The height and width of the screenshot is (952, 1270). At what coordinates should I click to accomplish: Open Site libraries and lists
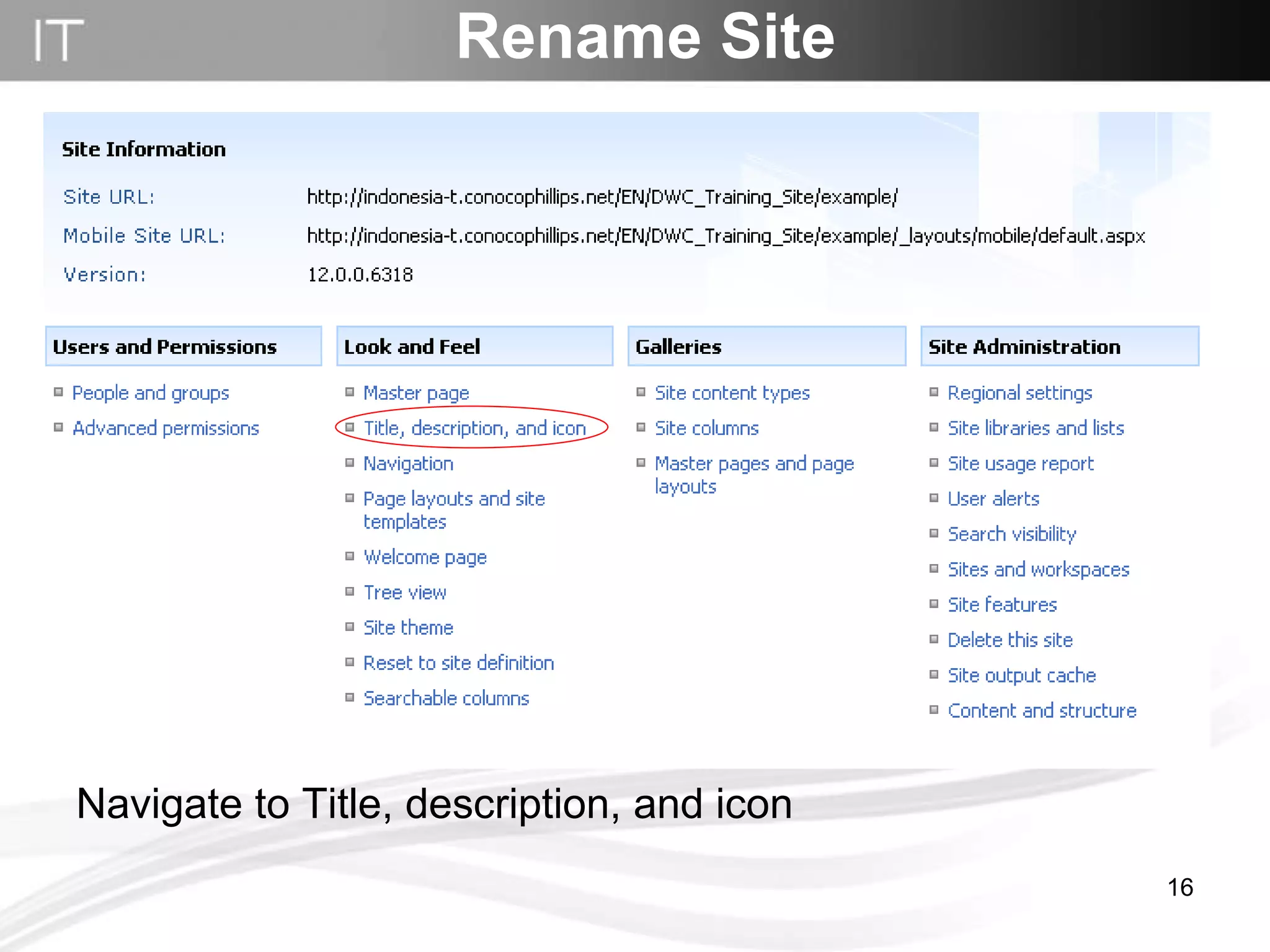tap(1036, 428)
